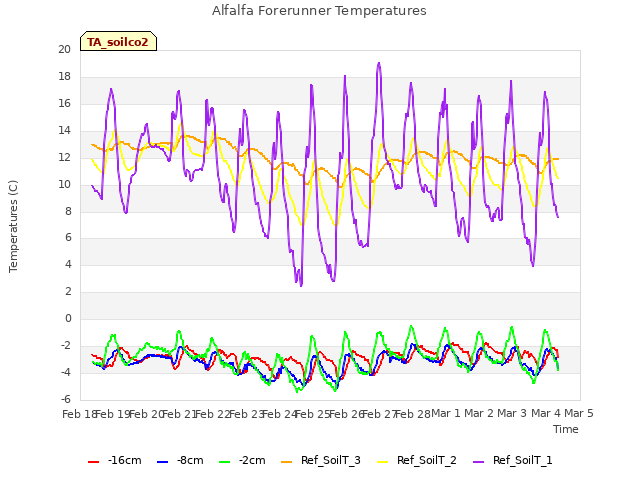This screenshot has width=640, height=480.
Task: Click the 0 y-axis tick label
Action: [68, 319]
